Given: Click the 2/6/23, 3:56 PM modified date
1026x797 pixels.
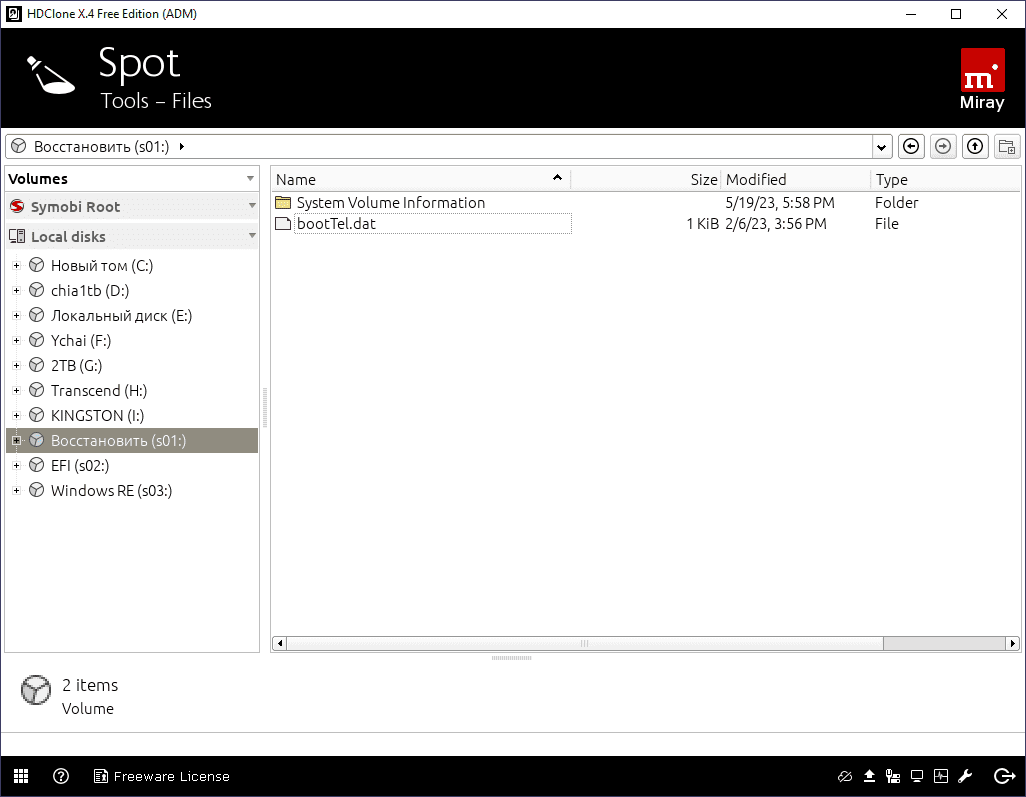Looking at the screenshot, I should [775, 224].
